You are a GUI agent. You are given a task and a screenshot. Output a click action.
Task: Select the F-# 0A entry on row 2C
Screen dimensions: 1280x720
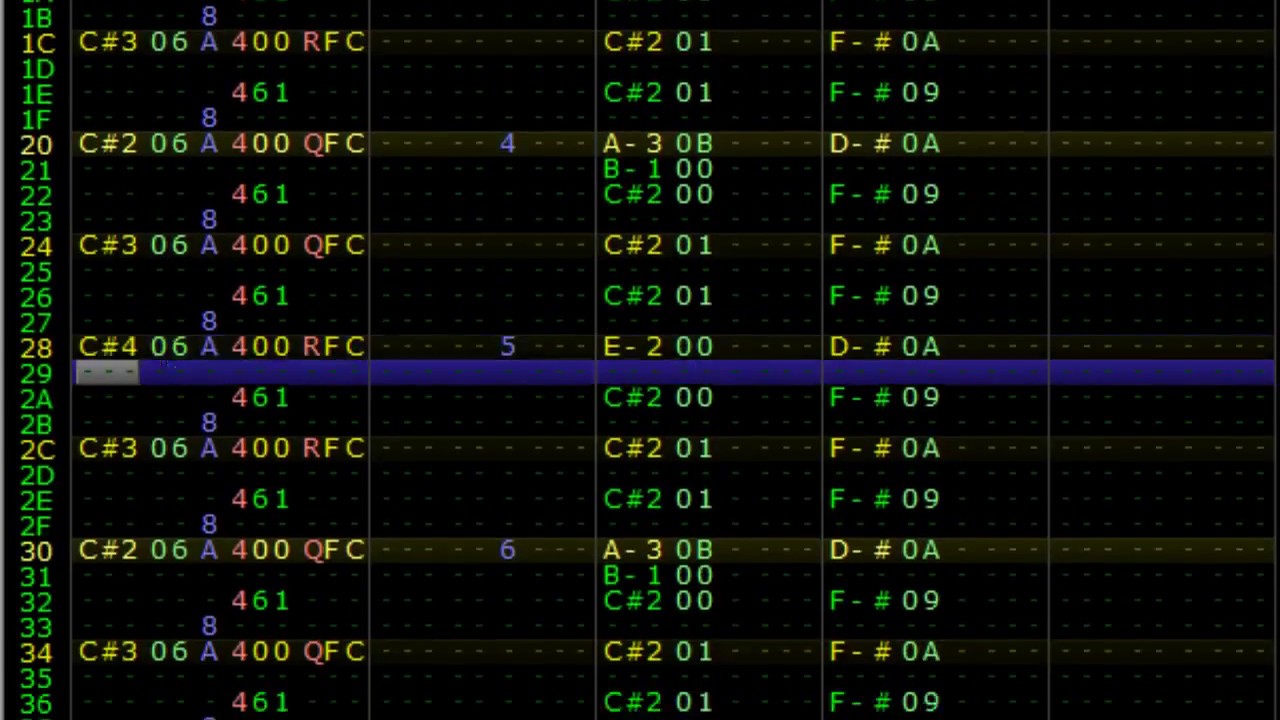click(x=884, y=448)
